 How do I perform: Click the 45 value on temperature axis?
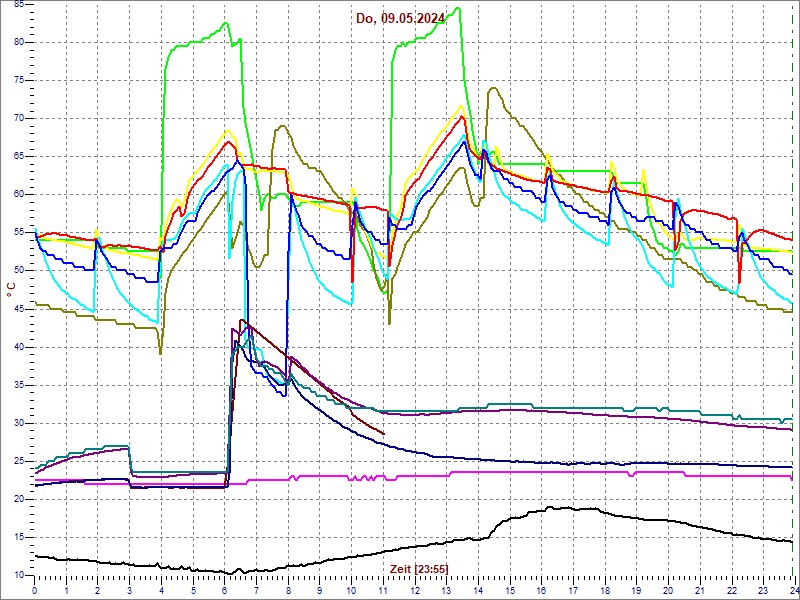click(x=18, y=309)
